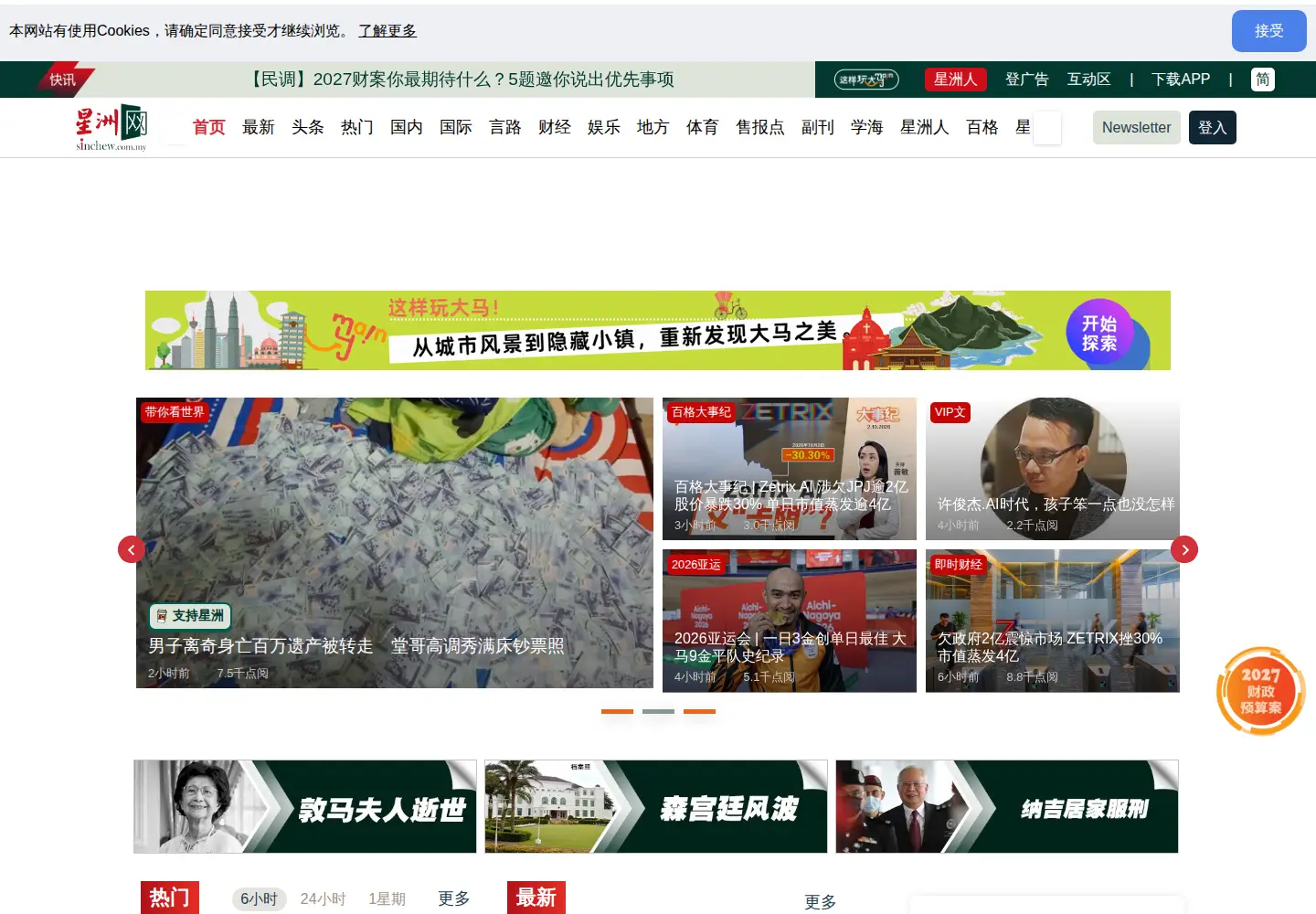
Task: Open 2026亚运会 gold medal story
Action: tap(790, 621)
